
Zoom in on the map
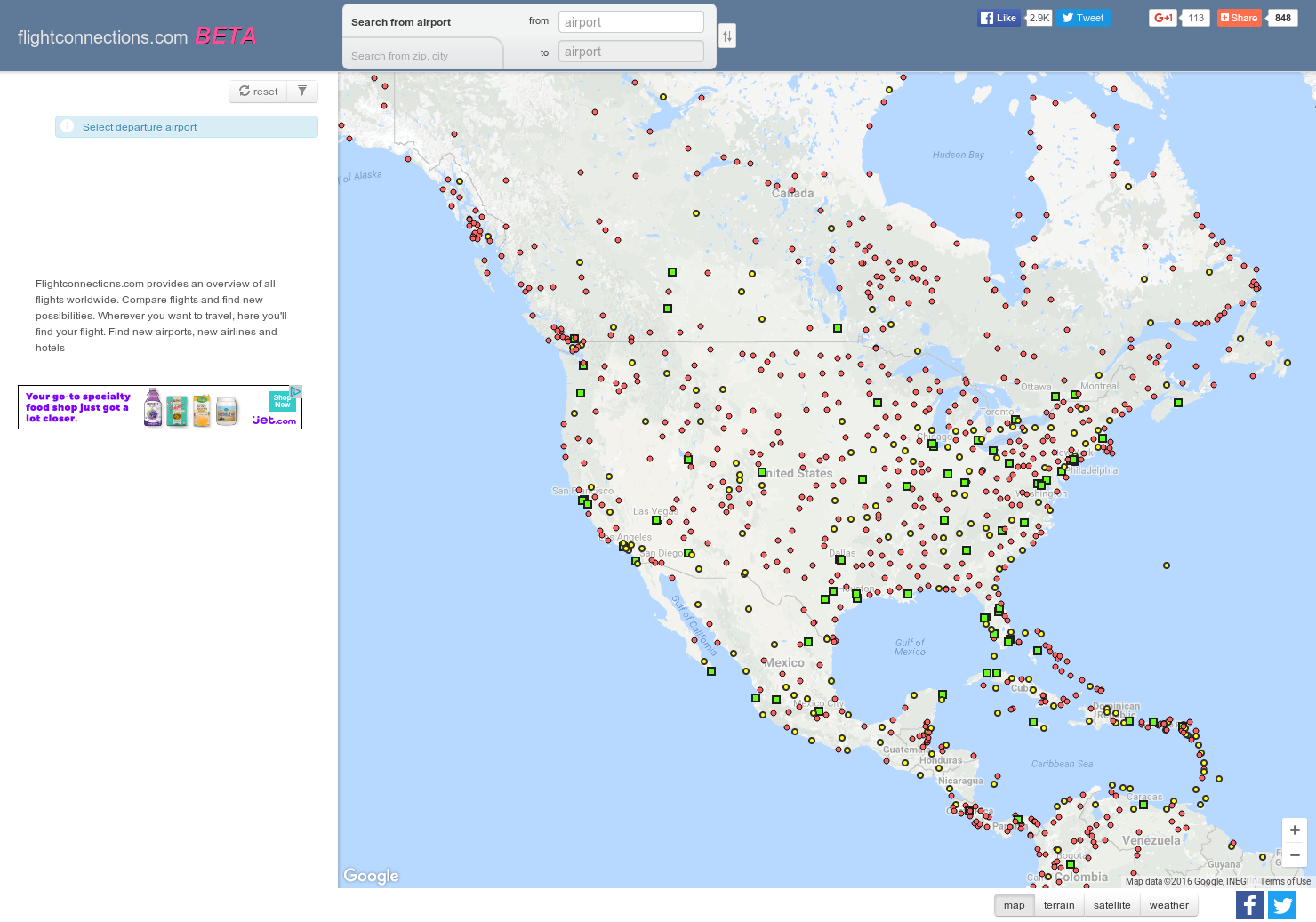click(x=1294, y=830)
